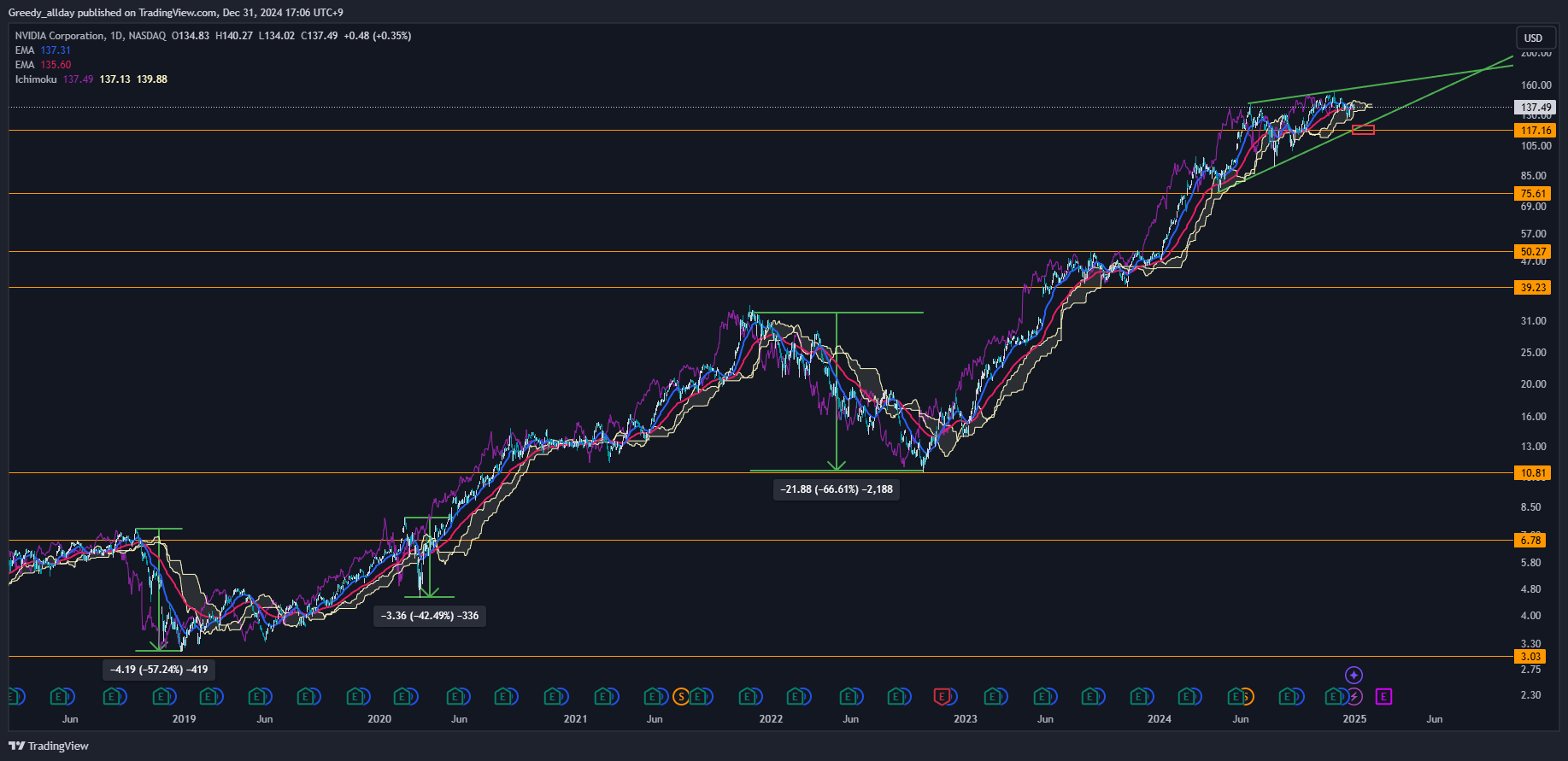Click the 4.00 price scale value
The image size is (1568, 761).
(x=1531, y=616)
